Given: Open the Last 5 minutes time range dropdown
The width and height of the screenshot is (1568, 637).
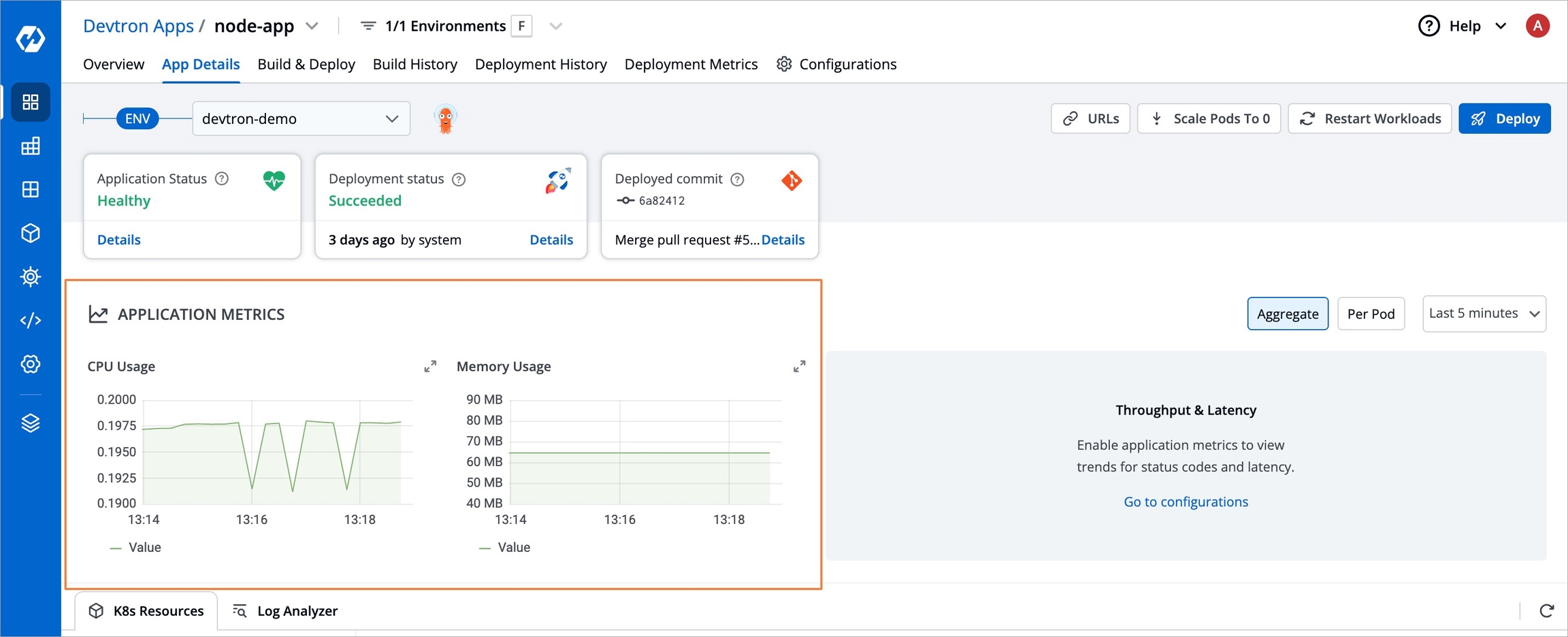Looking at the screenshot, I should [1484, 314].
